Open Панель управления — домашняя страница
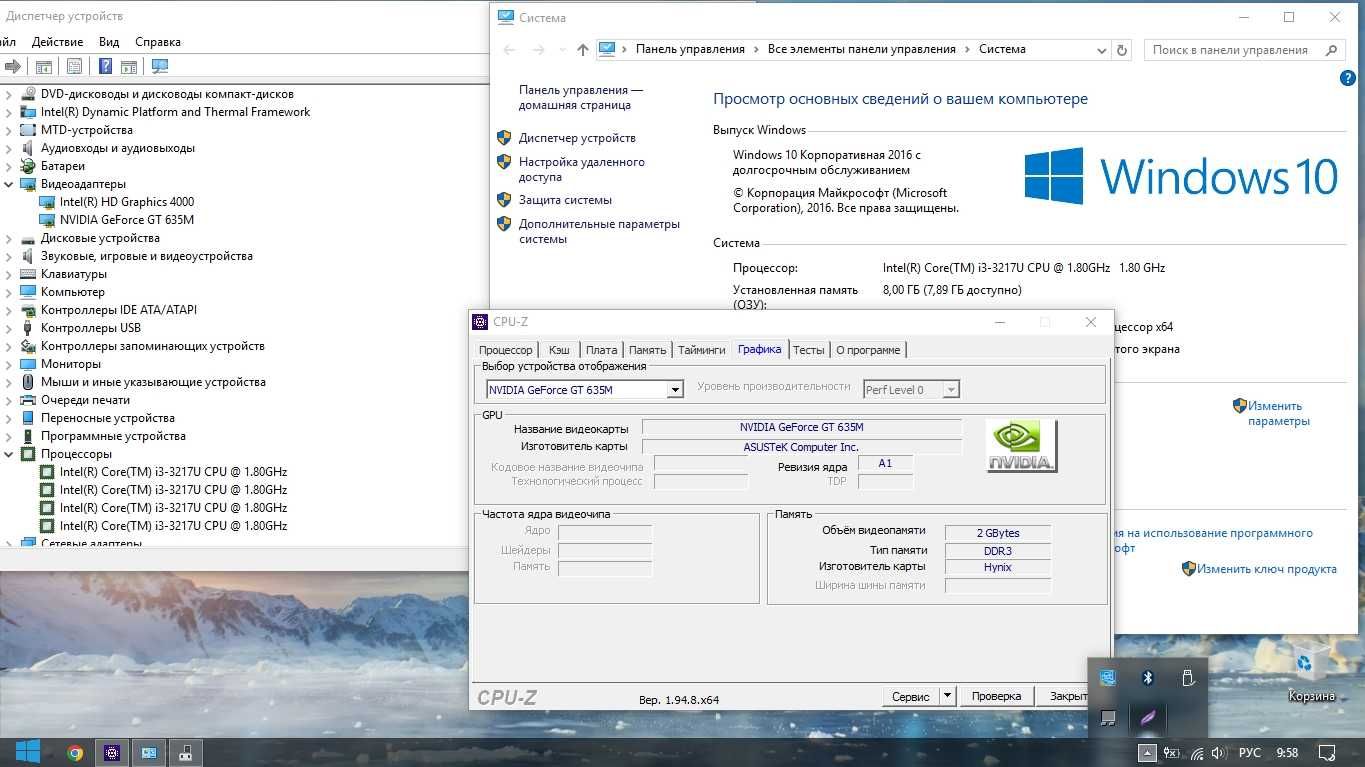 point(581,97)
